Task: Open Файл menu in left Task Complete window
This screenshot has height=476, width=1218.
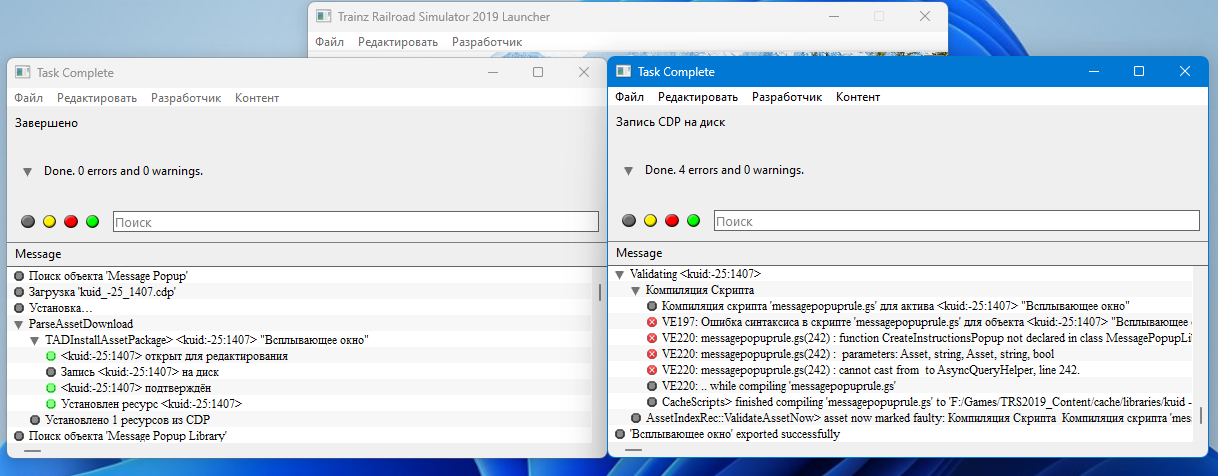Action: pyautogui.click(x=29, y=98)
